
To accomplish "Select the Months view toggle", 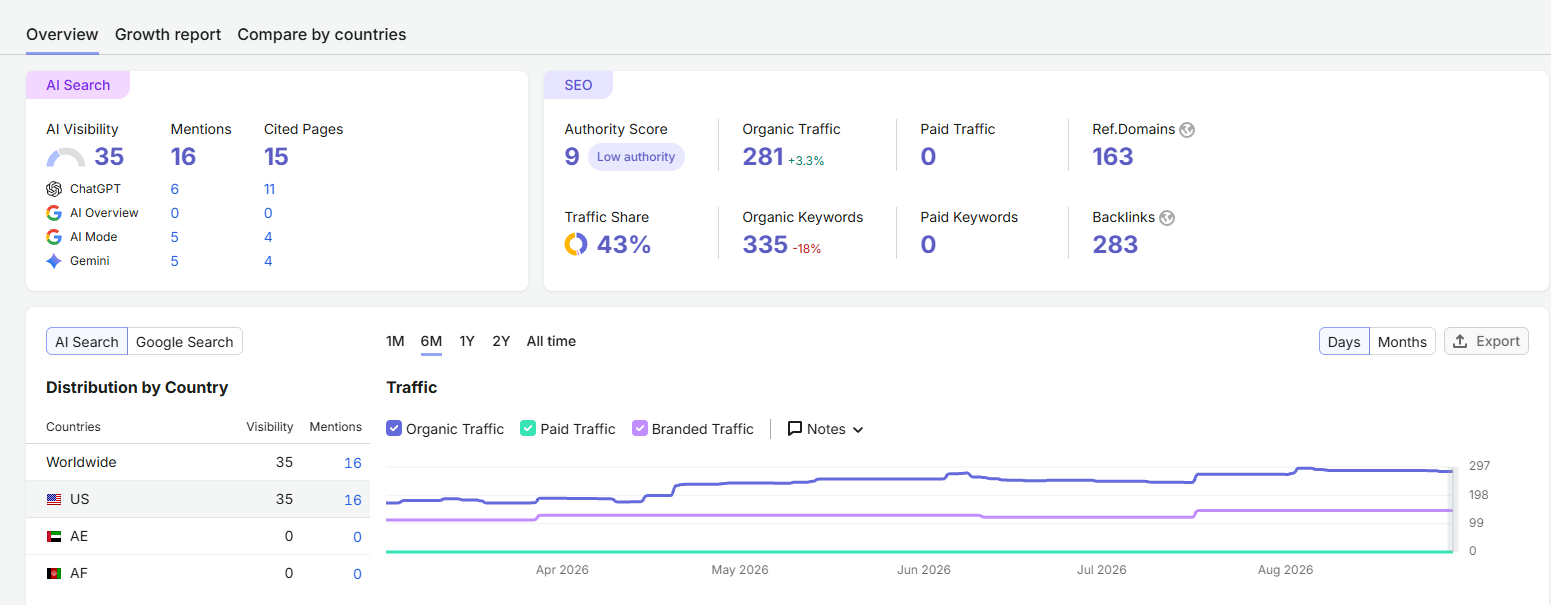I will [1402, 341].
